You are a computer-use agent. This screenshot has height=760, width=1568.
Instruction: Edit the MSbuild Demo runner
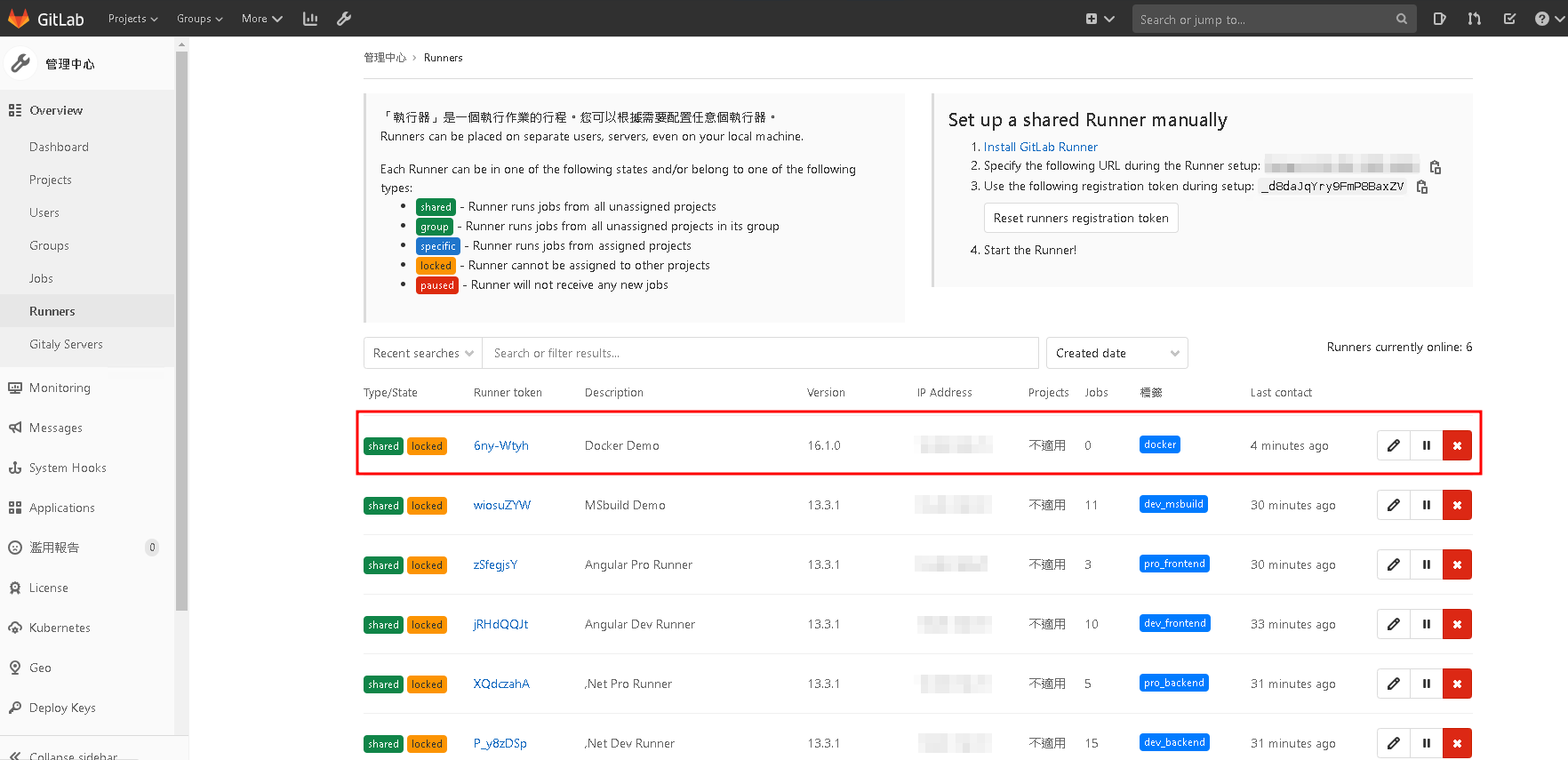(x=1394, y=505)
